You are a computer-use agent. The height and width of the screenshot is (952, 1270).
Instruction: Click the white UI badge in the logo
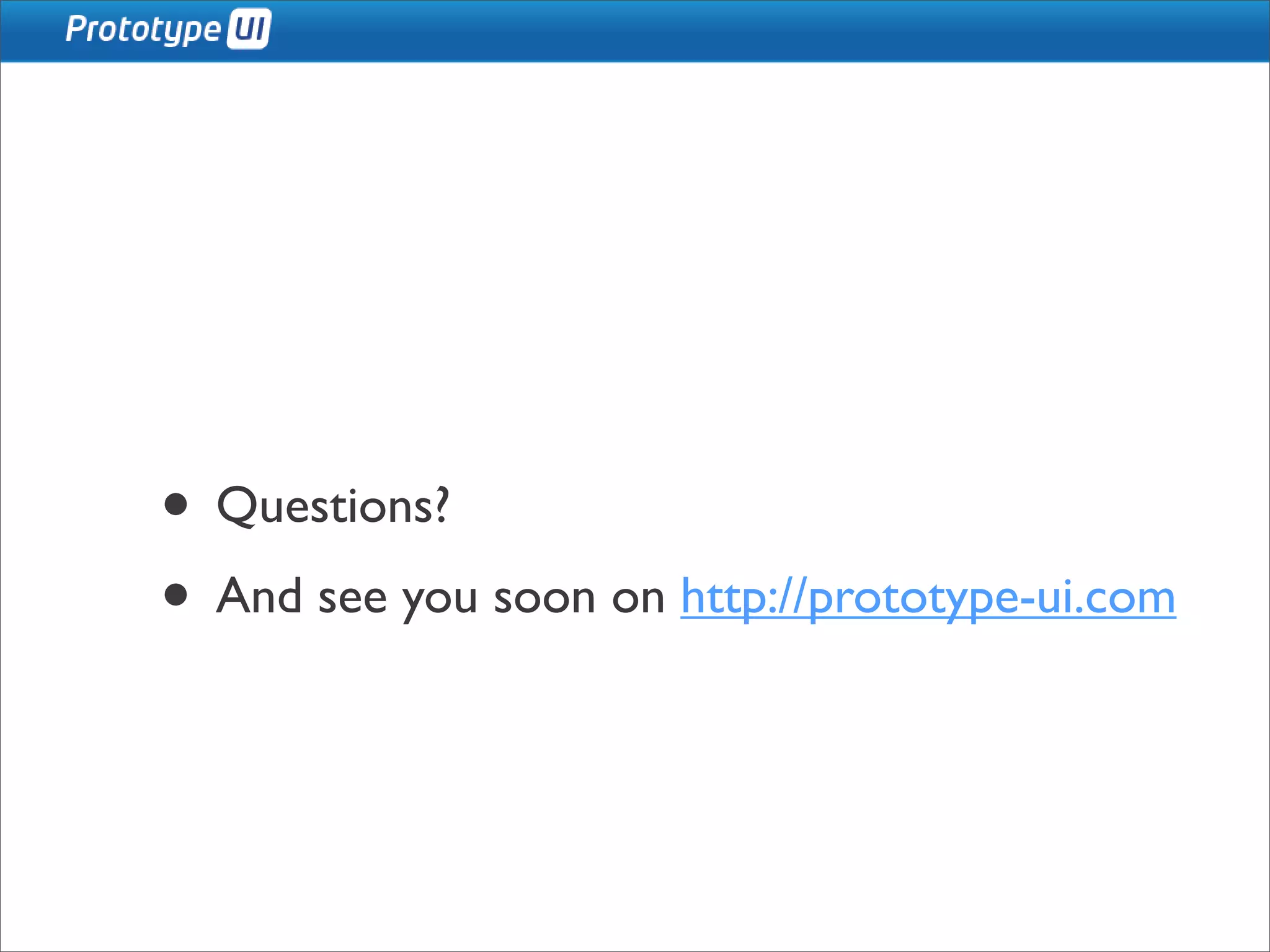click(x=249, y=29)
